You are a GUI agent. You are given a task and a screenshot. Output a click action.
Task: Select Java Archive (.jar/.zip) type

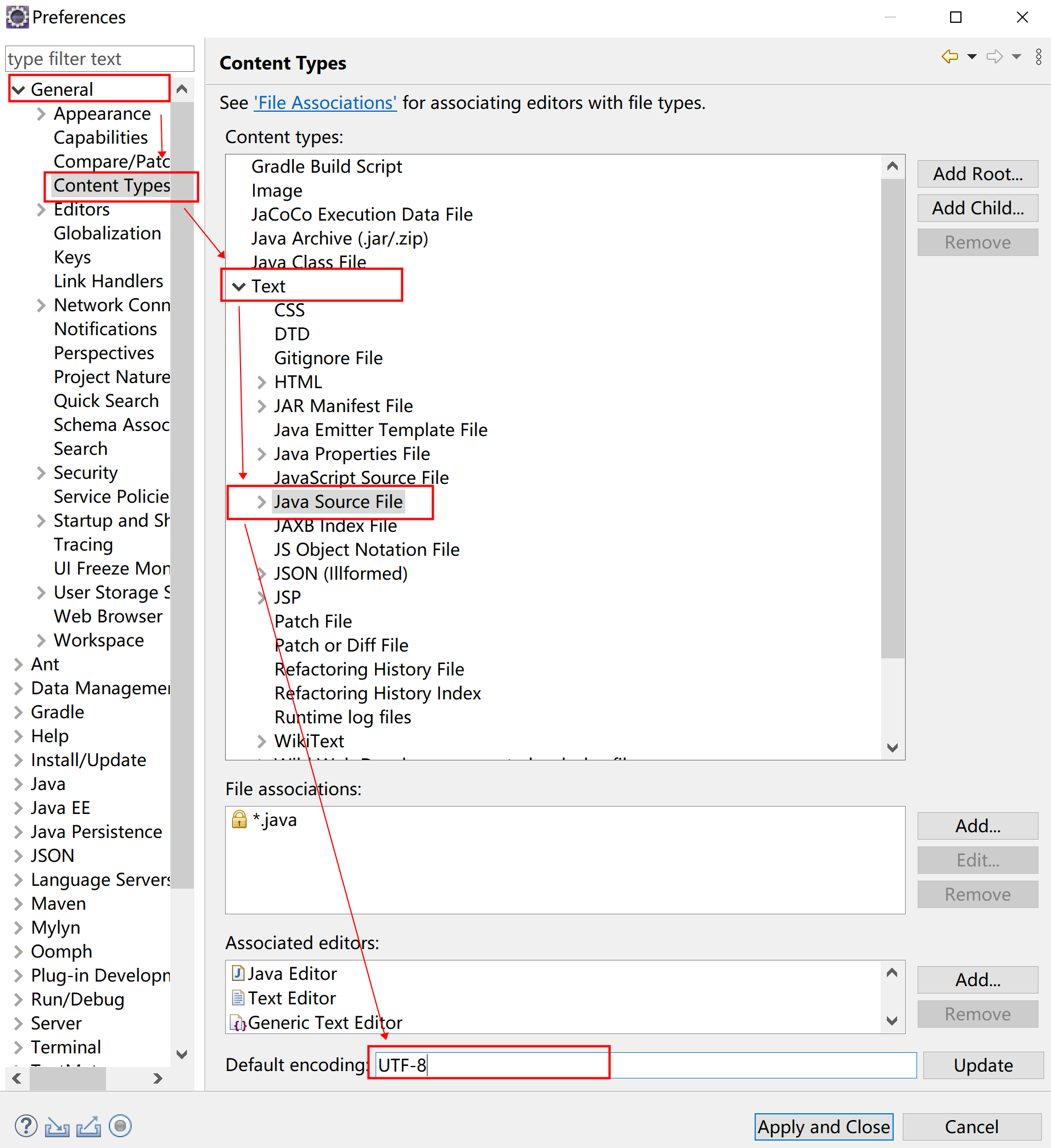pyautogui.click(x=340, y=239)
